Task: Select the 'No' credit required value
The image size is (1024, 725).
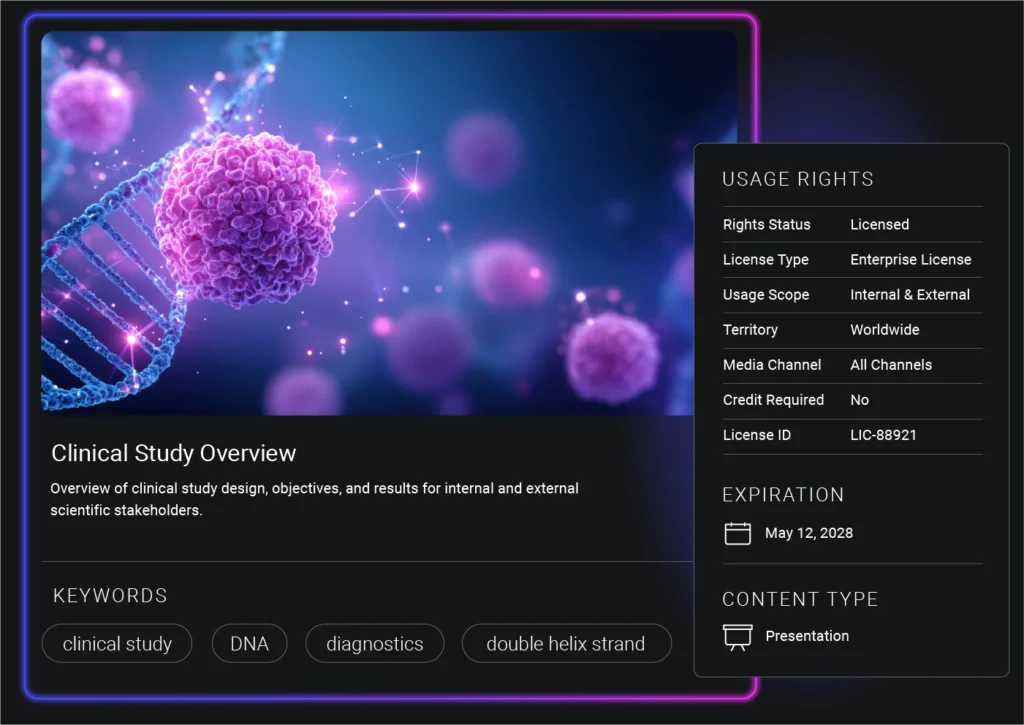Action: tap(859, 400)
